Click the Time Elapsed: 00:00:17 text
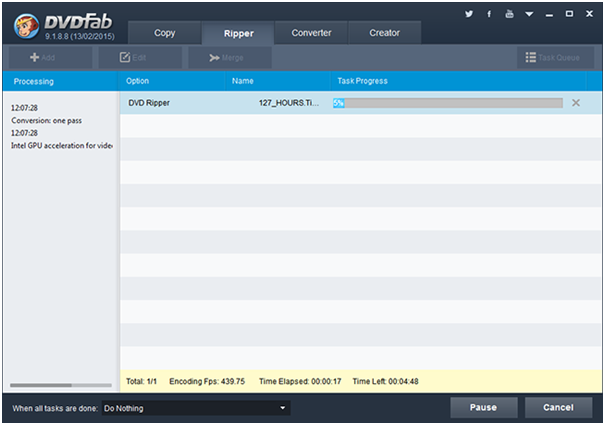The image size is (605, 425). (300, 382)
